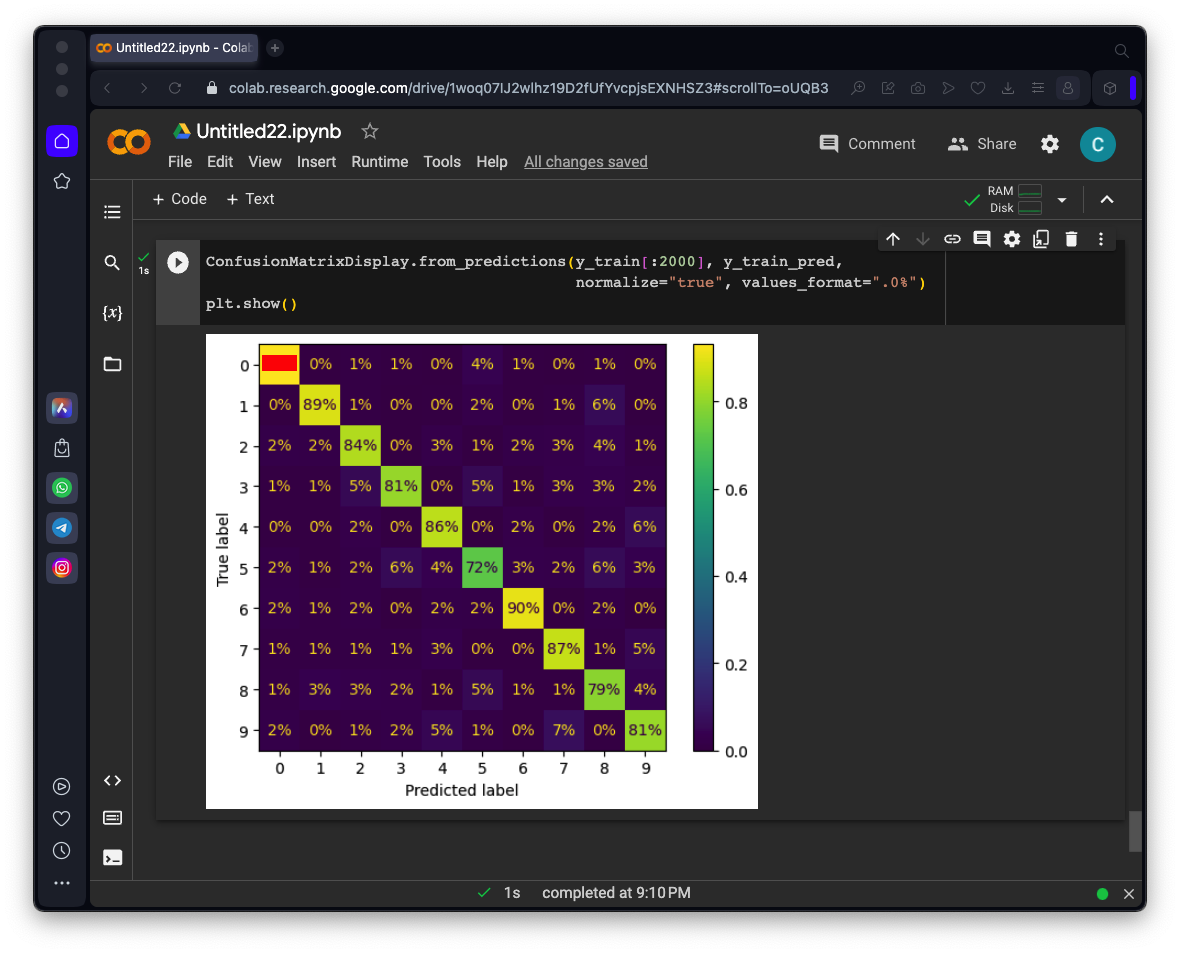
Task: Star the Untitled22.ipynb notebook
Action: point(369,131)
